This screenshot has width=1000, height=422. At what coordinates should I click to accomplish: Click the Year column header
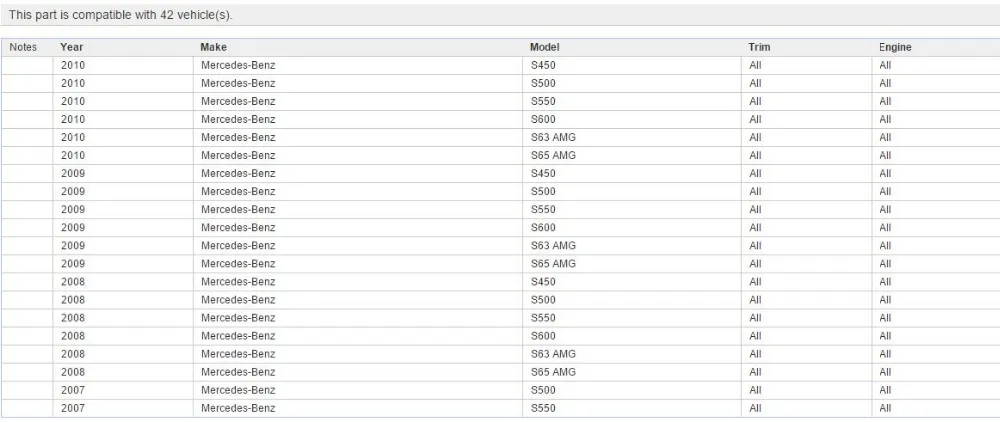tap(123, 47)
